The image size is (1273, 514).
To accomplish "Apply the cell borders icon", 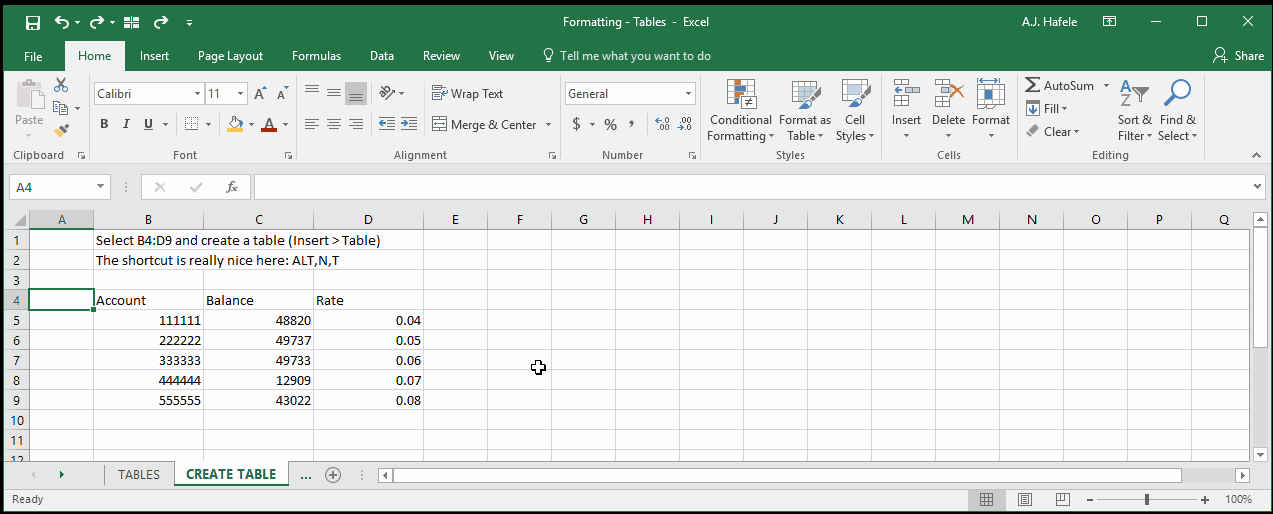I will click(x=192, y=124).
